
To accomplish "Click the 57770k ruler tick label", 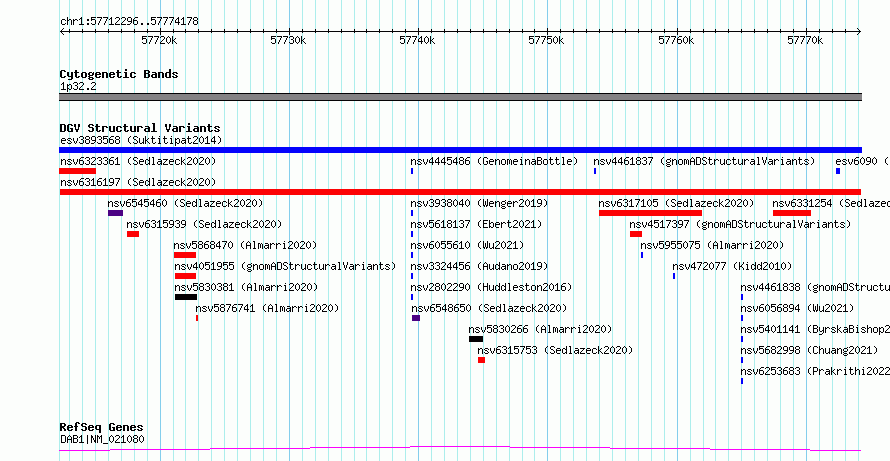I will pyautogui.click(x=805, y=40).
